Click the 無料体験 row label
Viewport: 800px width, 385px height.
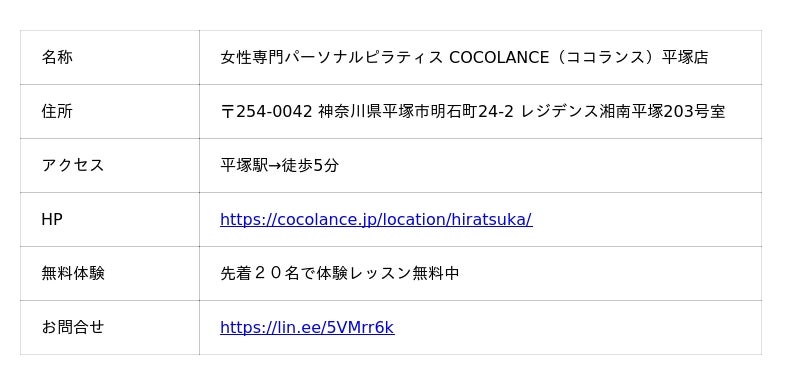[72, 274]
